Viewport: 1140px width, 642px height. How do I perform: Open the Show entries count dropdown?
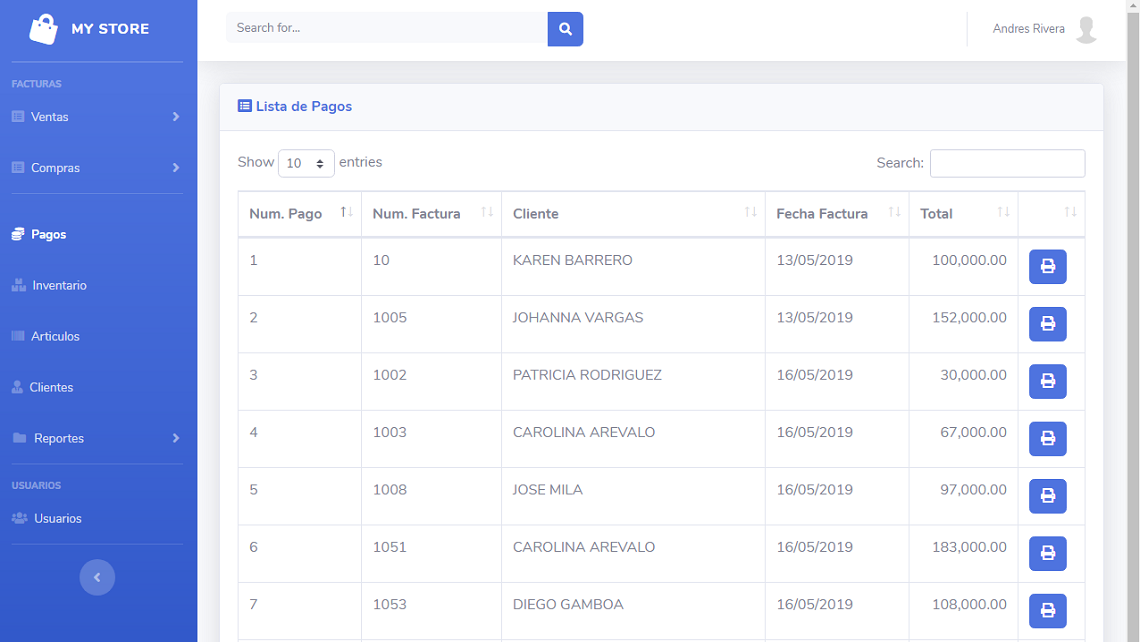[306, 163]
